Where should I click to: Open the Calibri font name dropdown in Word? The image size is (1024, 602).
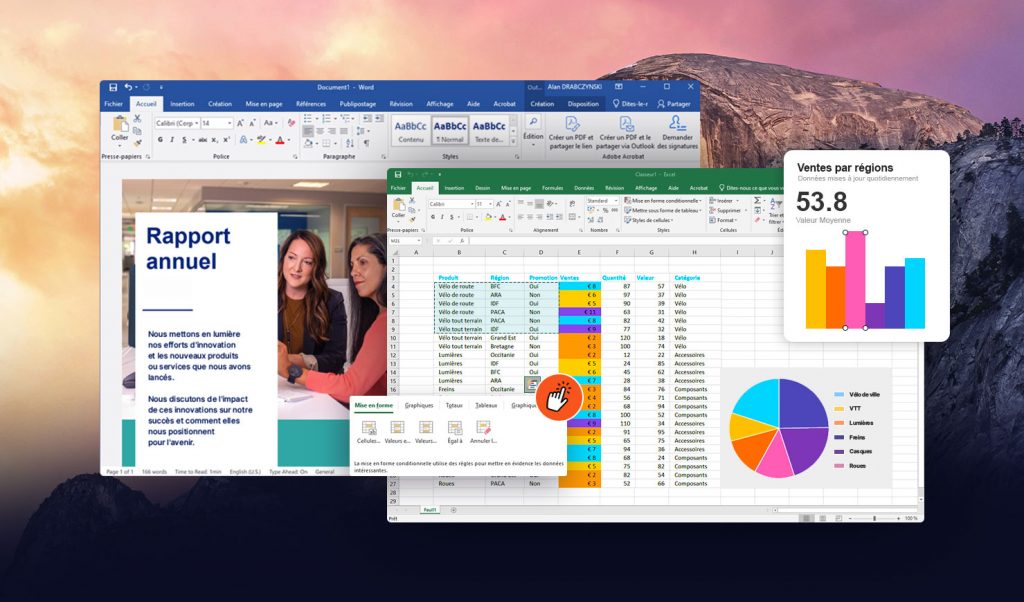coord(196,123)
